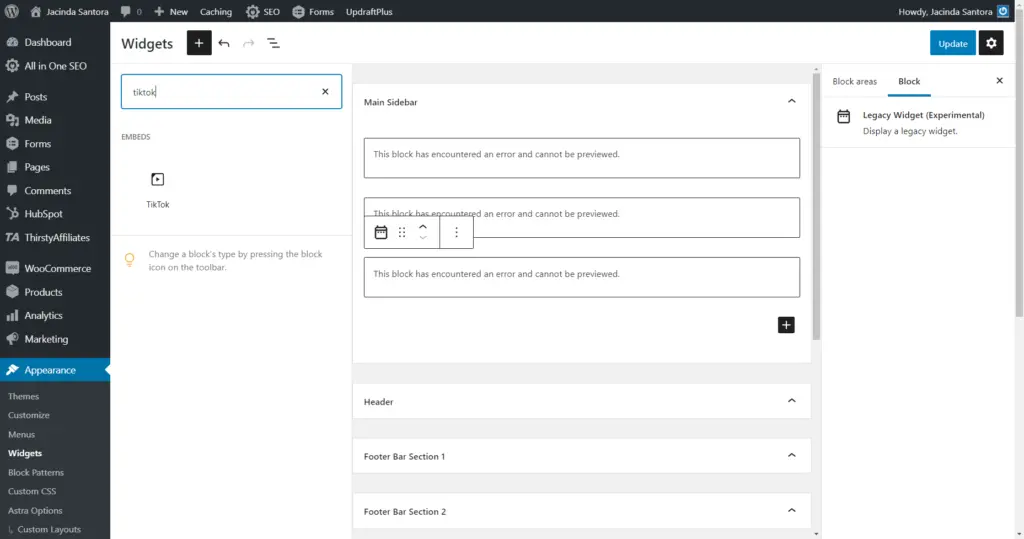Image resolution: width=1024 pixels, height=539 pixels.
Task: Open settings gear next to Update
Action: 991,43
